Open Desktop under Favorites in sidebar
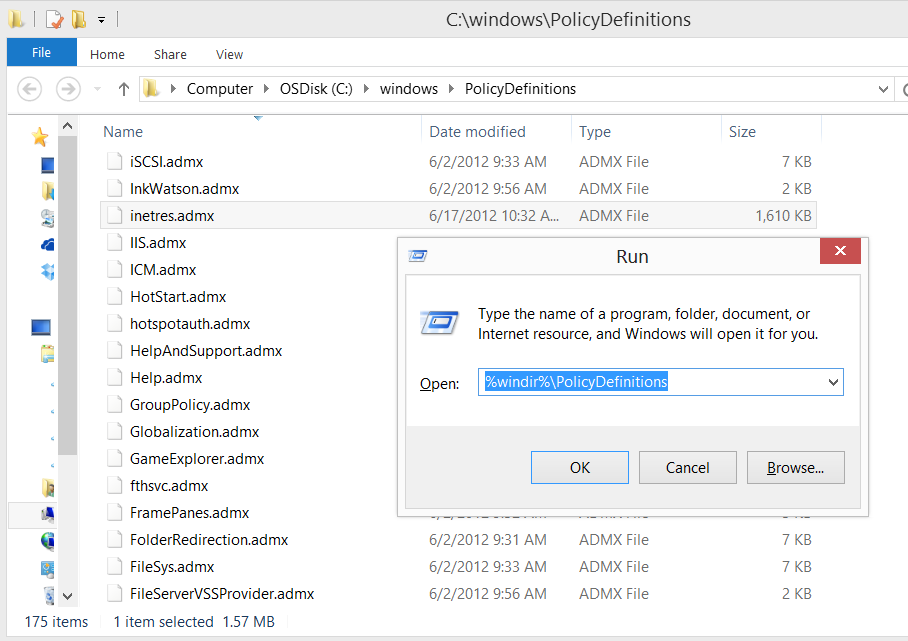Image resolution: width=908 pixels, height=641 pixels. (x=47, y=165)
